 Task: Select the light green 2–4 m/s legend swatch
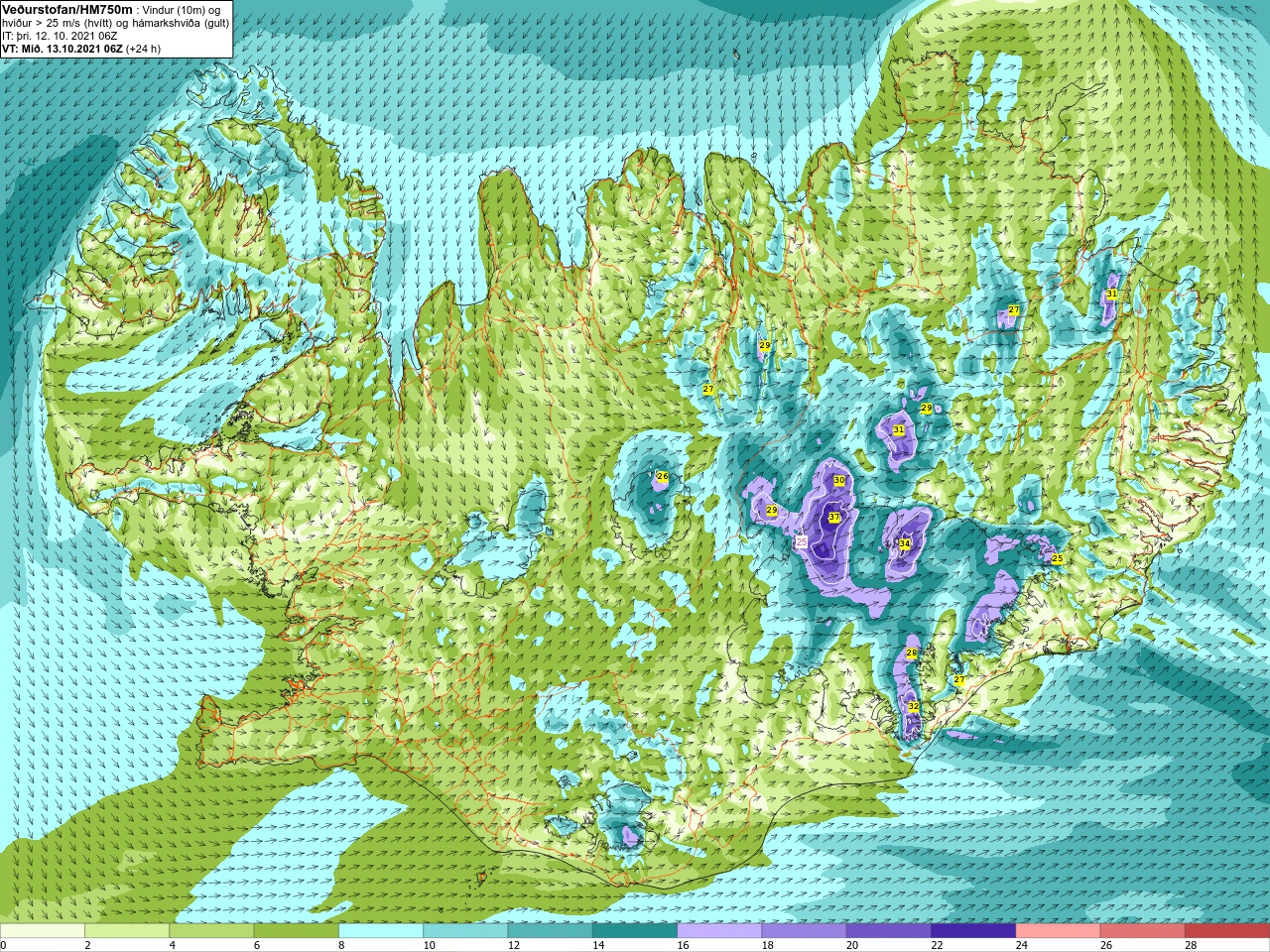[x=127, y=931]
